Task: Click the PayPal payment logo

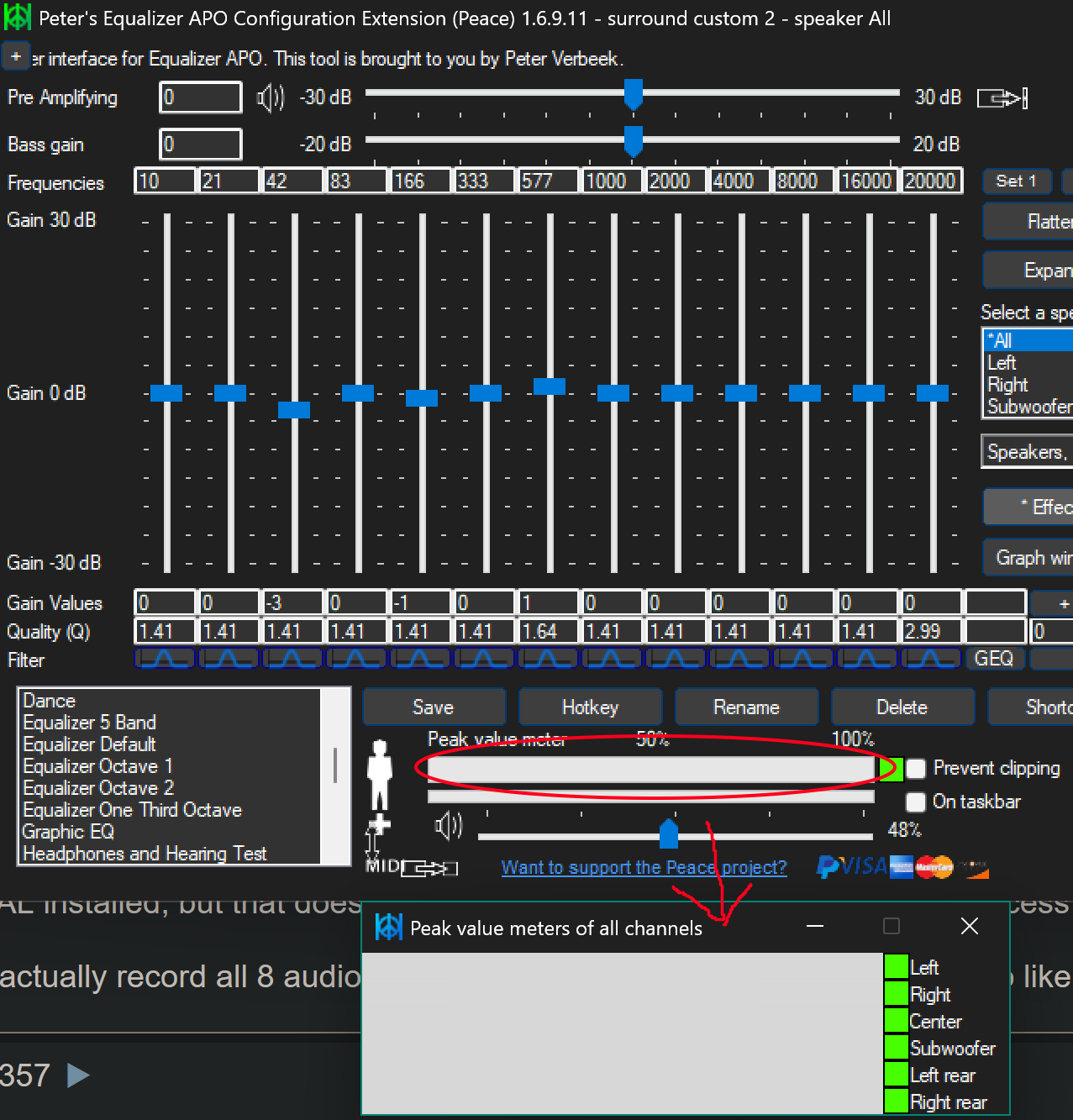Action: coord(828,866)
